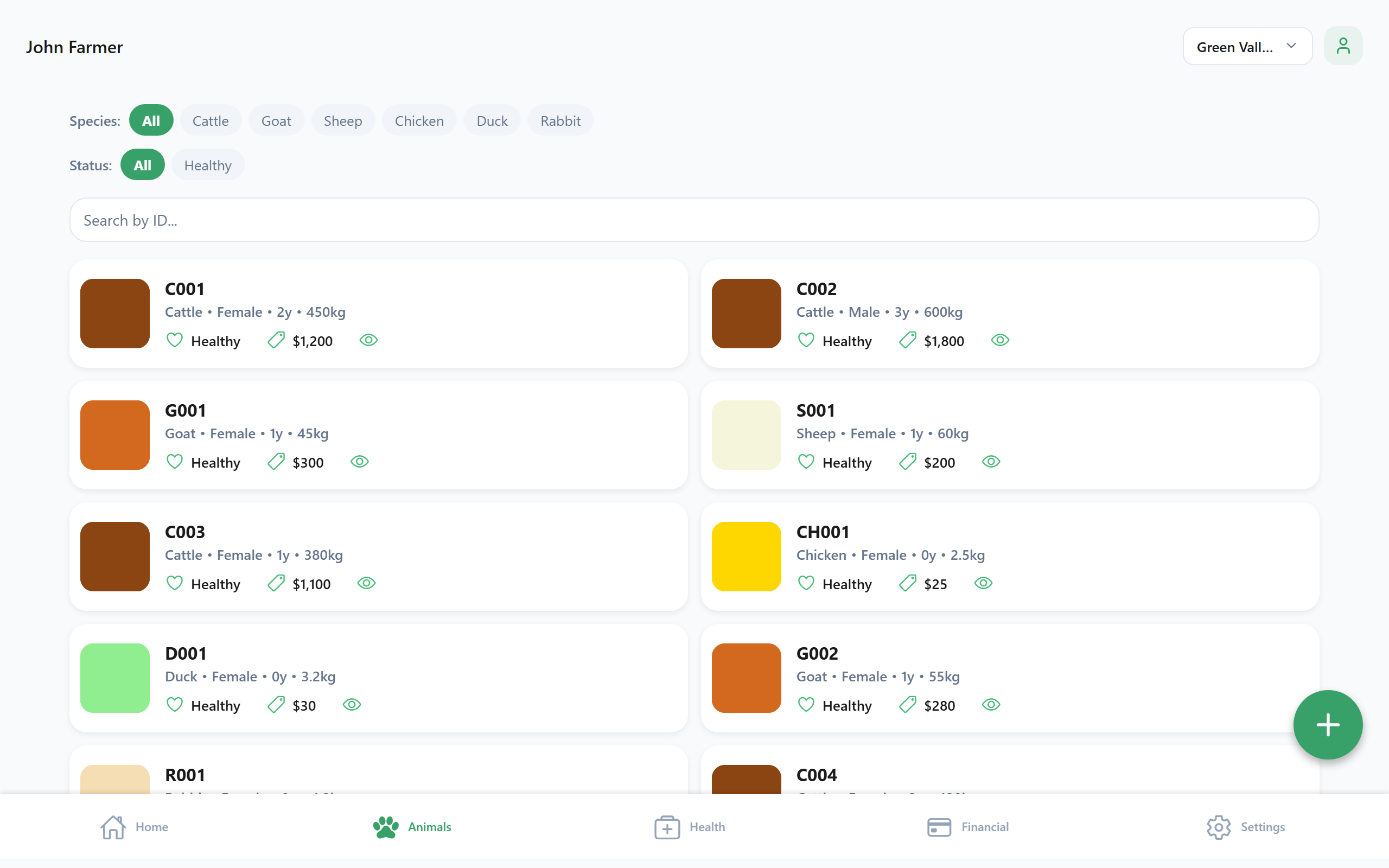Click the C003 animal ID title
The width and height of the screenshot is (1389, 868).
pos(185,532)
